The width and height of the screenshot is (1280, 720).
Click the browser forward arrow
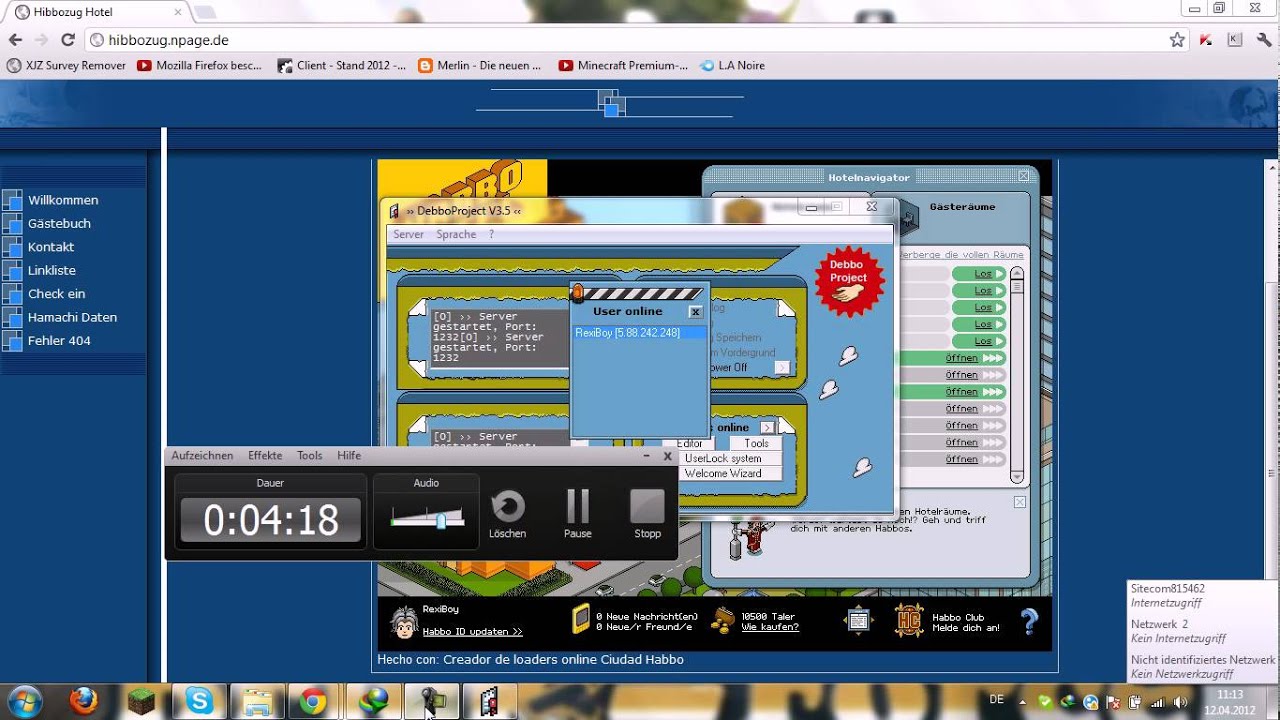(41, 40)
